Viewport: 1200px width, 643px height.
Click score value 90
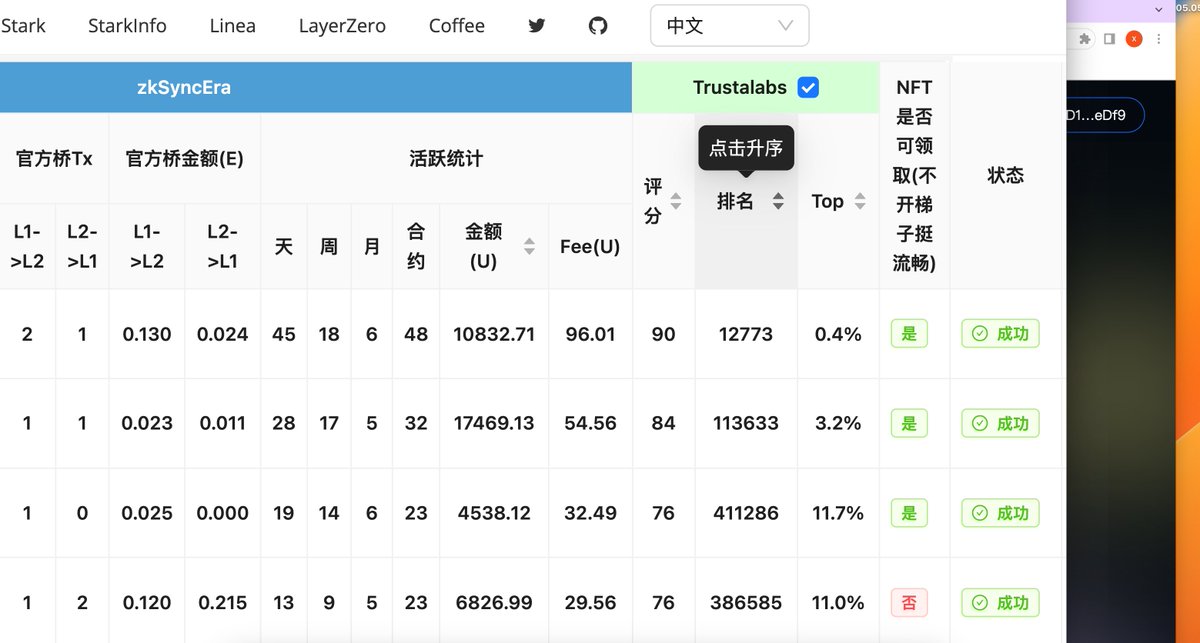tap(664, 334)
